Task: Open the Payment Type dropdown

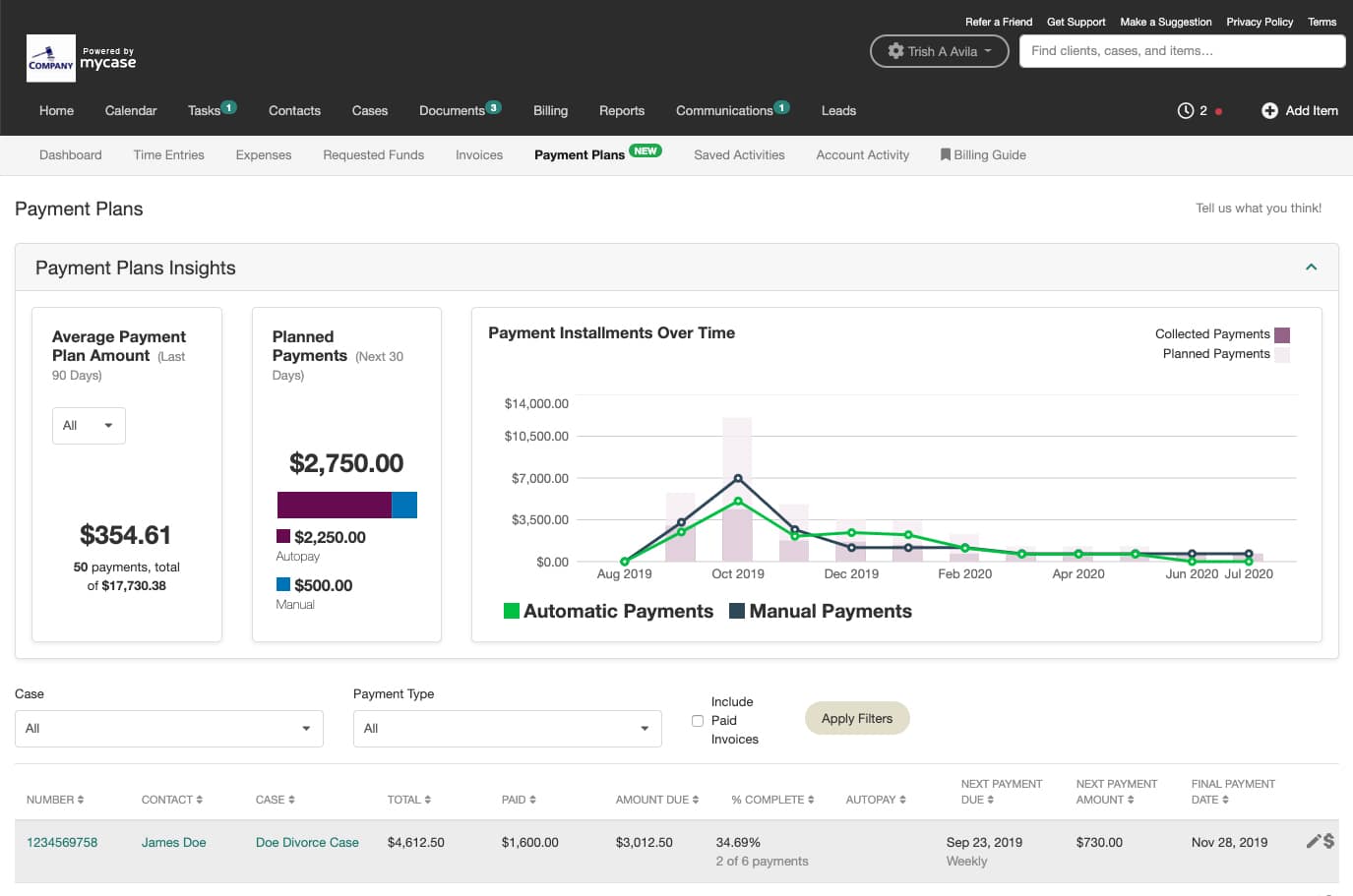Action: point(507,729)
